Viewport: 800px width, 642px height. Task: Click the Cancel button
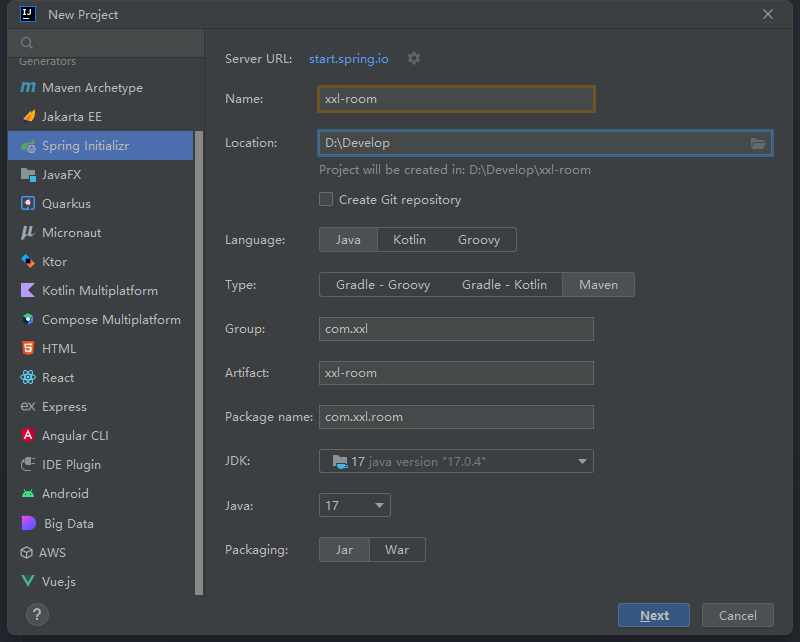click(738, 615)
